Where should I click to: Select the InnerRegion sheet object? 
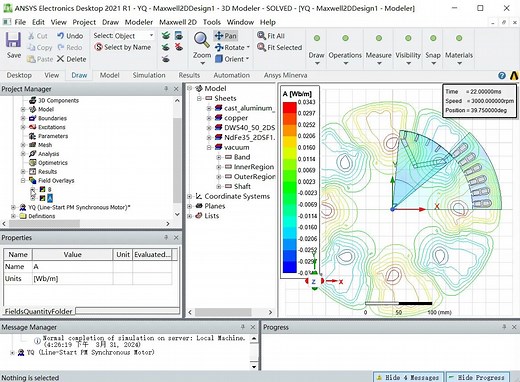click(x=254, y=167)
